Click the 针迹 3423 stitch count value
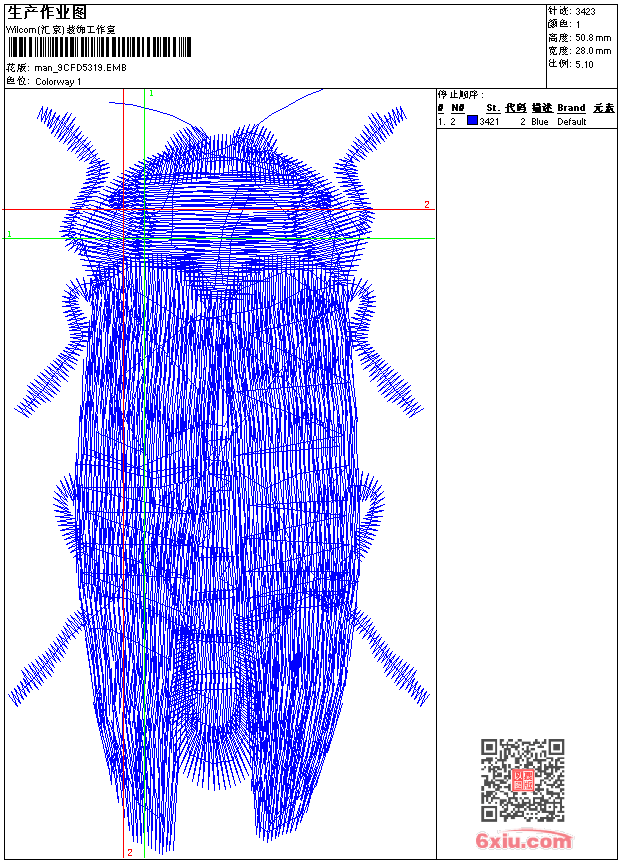 585,11
